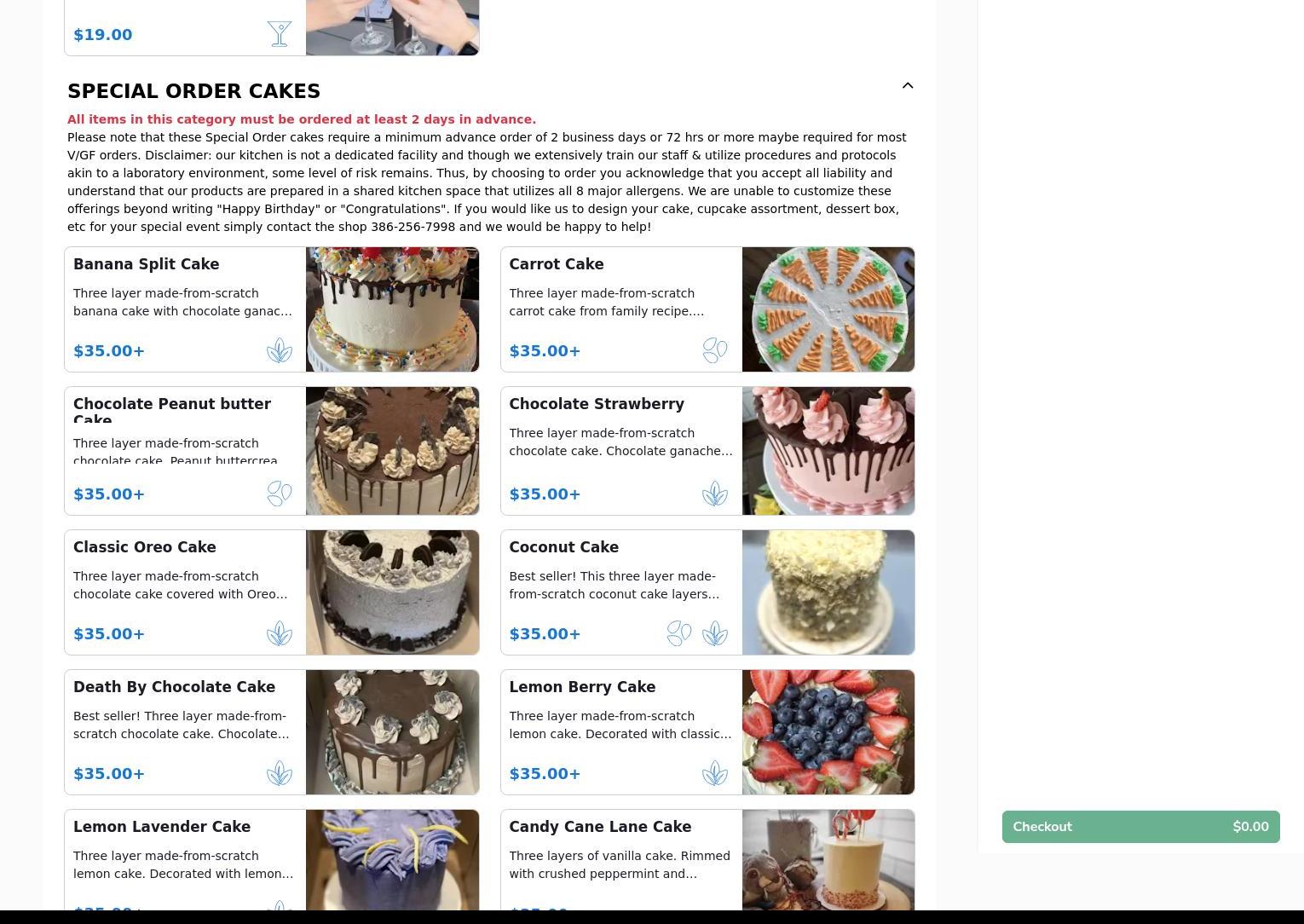Click the leaf icon on Coconut Cake card
This screenshot has width=1304, height=924.
[x=715, y=633]
